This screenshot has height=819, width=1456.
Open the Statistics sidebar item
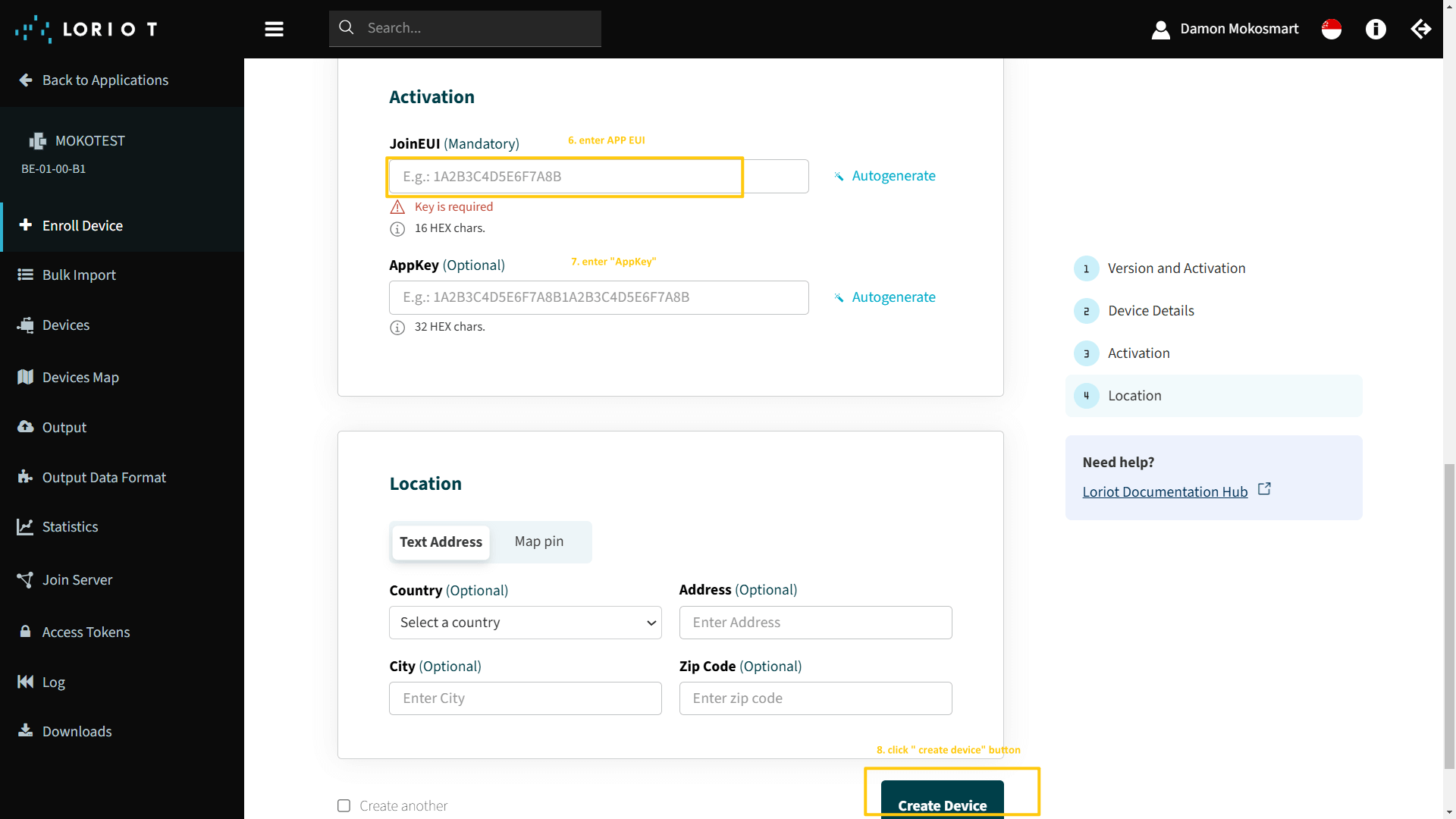pyautogui.click(x=70, y=526)
